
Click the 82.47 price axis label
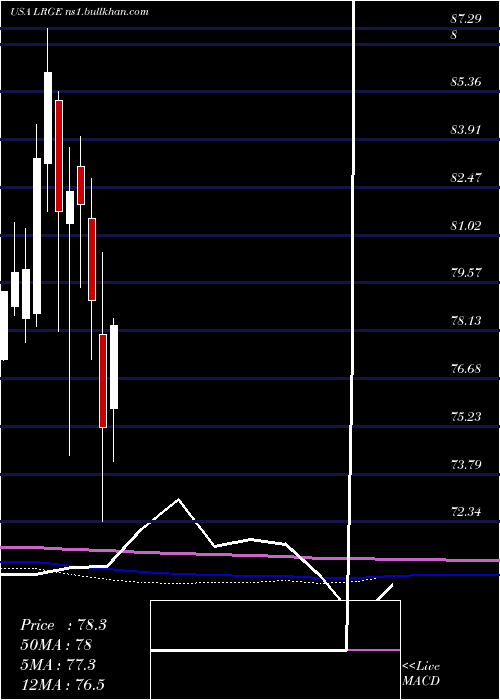click(466, 178)
